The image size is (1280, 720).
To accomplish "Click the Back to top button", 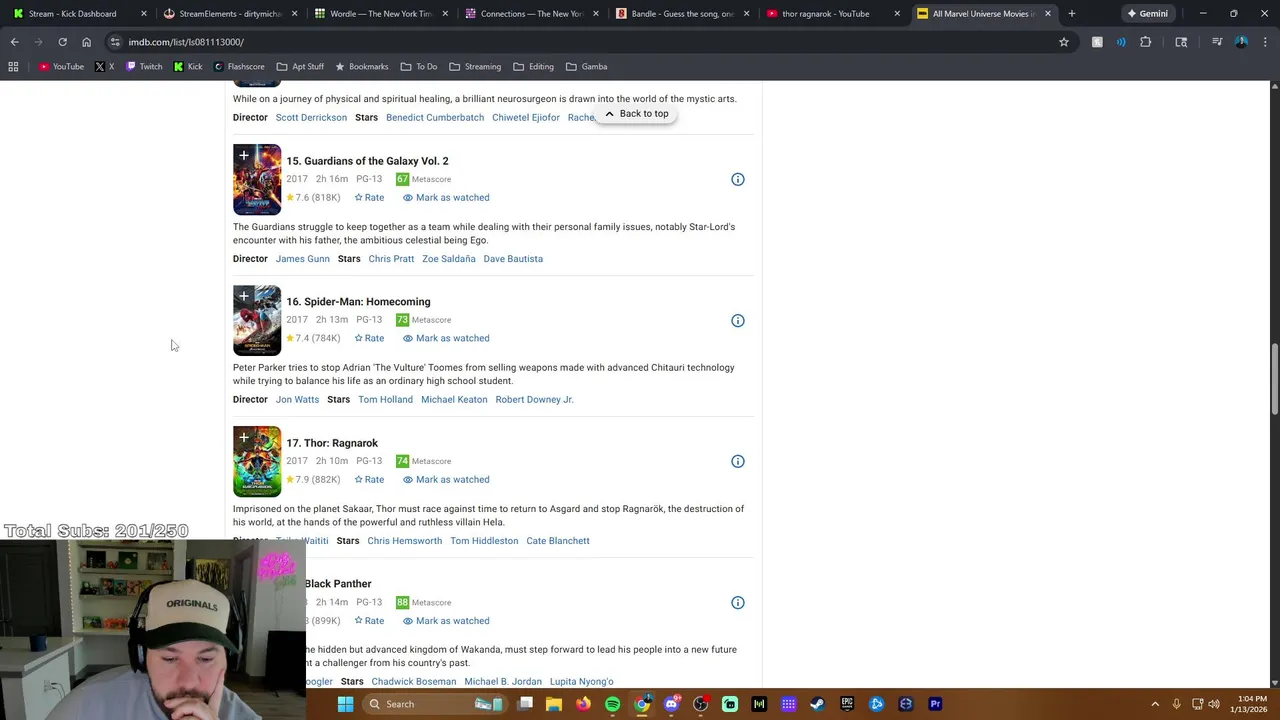I will coord(636,114).
